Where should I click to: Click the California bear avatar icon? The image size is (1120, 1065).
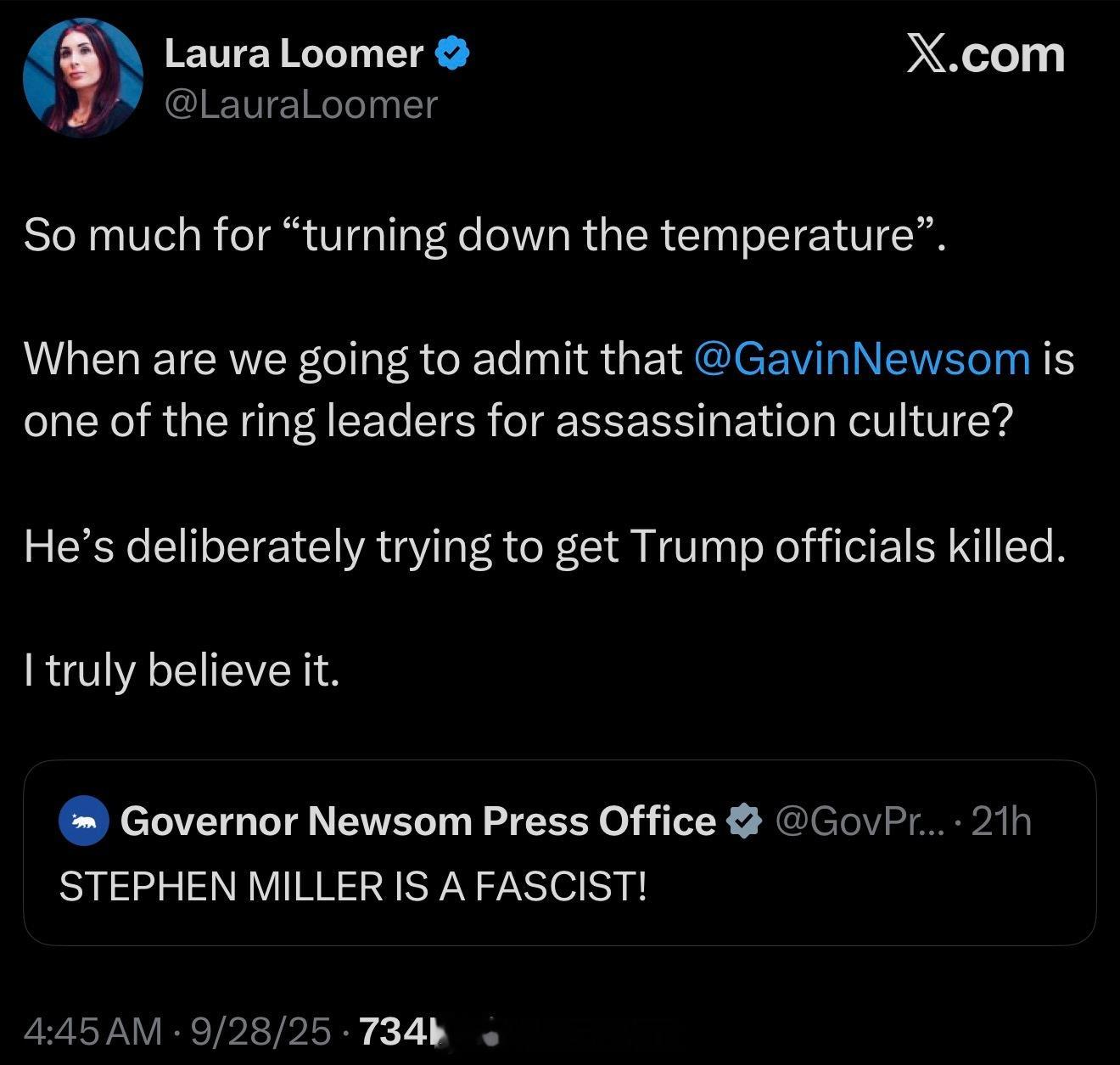click(83, 821)
